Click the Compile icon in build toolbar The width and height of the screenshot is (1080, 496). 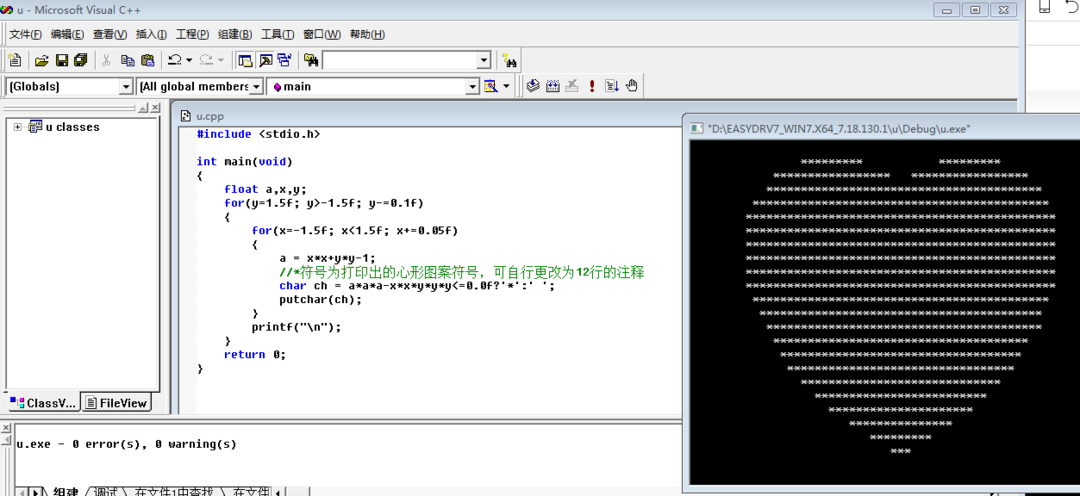[532, 86]
